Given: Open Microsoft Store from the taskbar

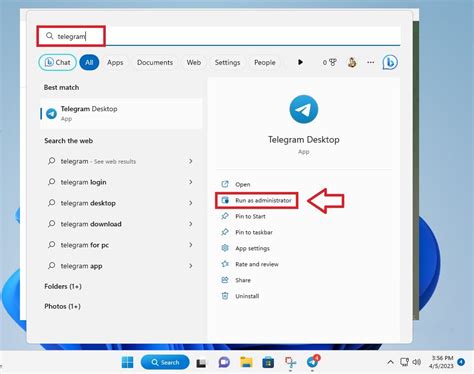Looking at the screenshot, I should [x=268, y=362].
